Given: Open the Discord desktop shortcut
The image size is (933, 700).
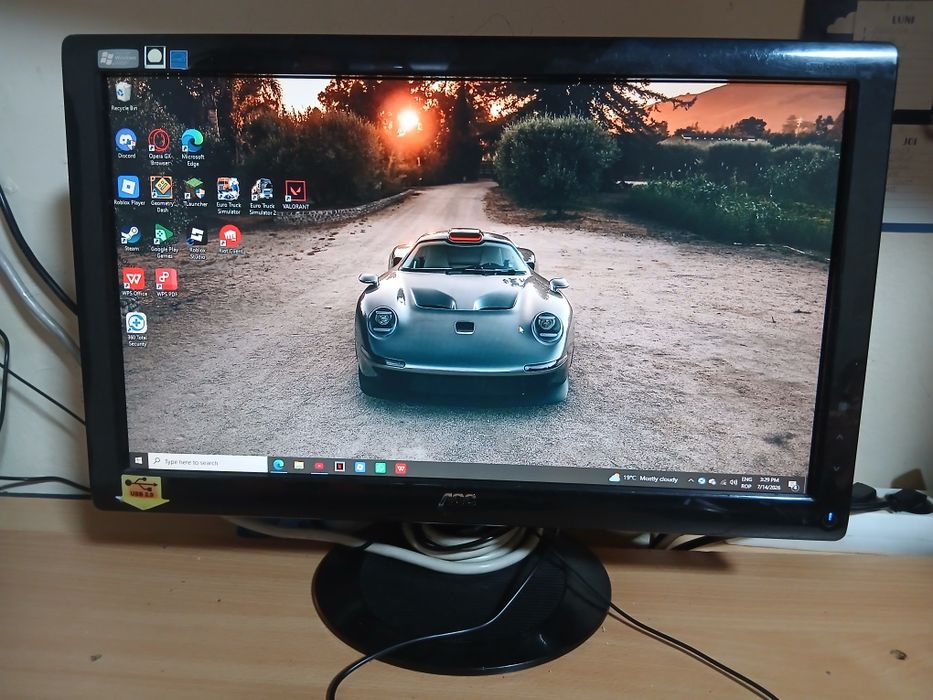Looking at the screenshot, I should click(126, 143).
